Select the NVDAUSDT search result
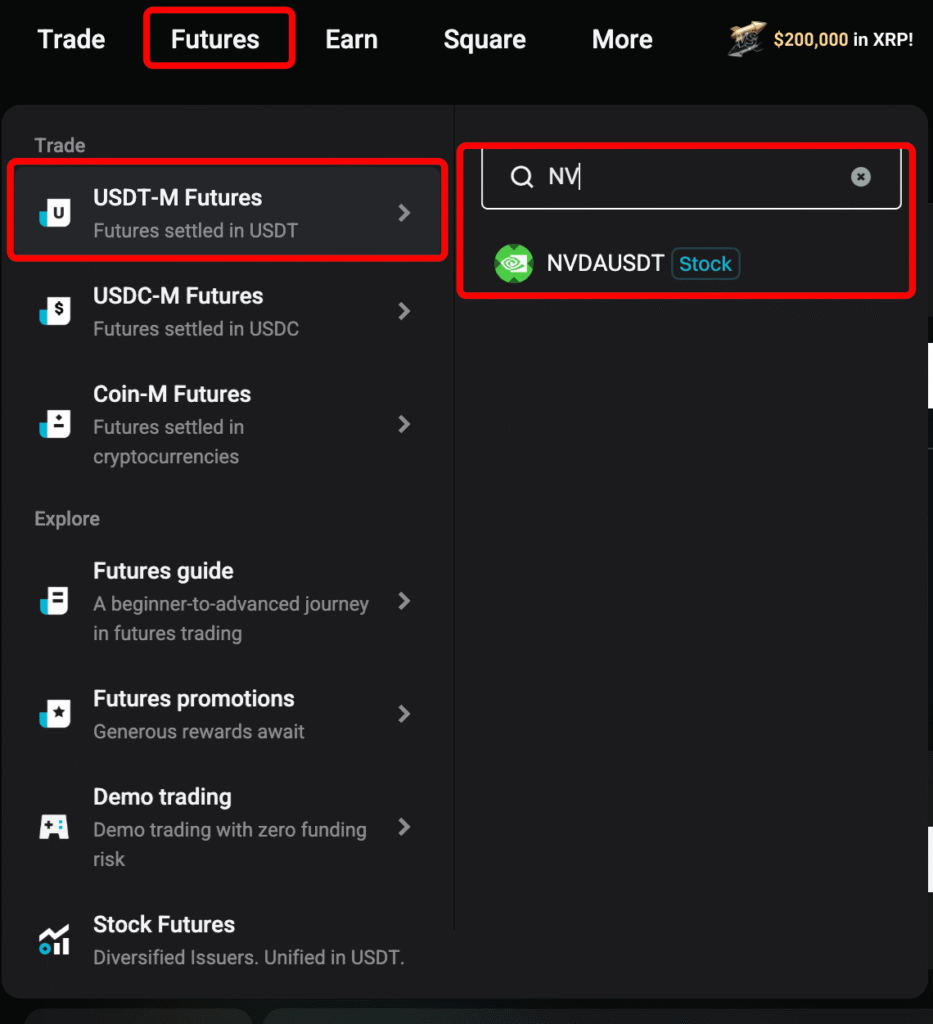Image resolution: width=933 pixels, height=1024 pixels. click(605, 264)
